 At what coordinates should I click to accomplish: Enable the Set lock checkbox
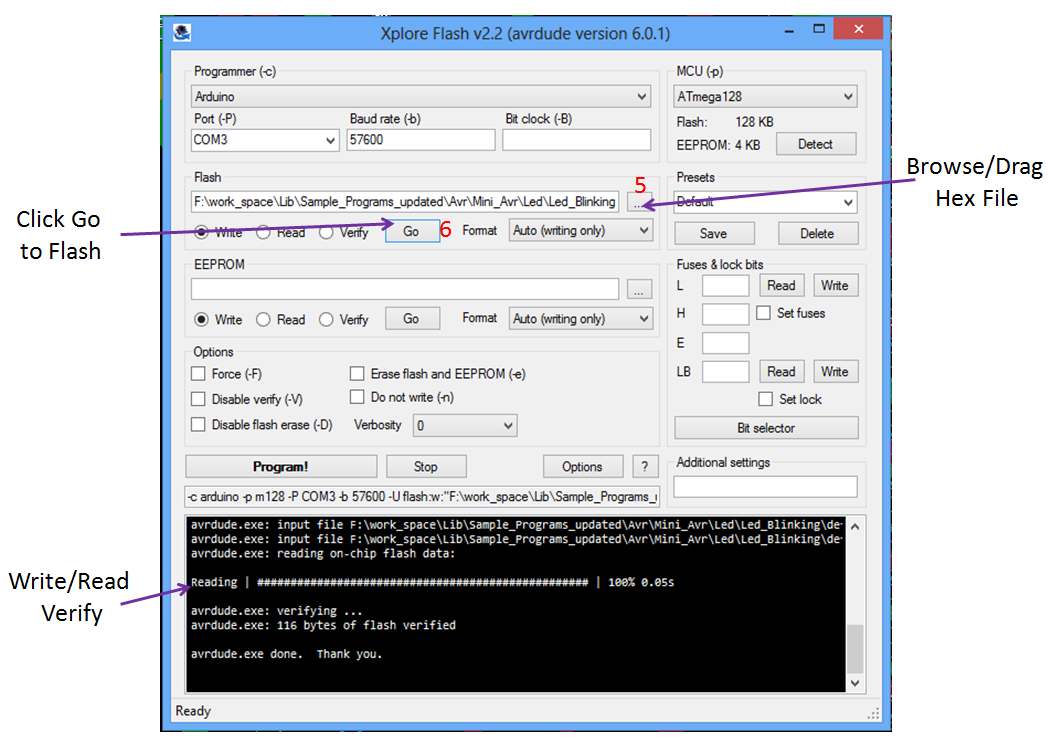766,399
